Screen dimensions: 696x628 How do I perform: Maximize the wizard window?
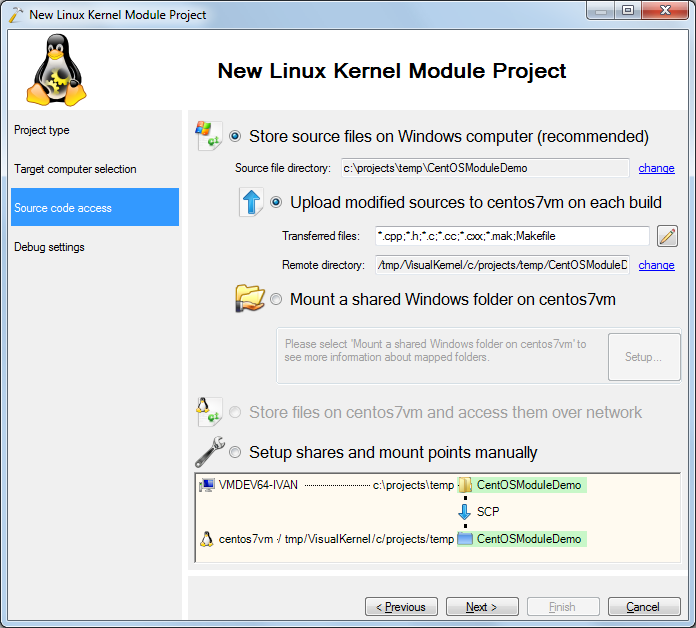(627, 10)
